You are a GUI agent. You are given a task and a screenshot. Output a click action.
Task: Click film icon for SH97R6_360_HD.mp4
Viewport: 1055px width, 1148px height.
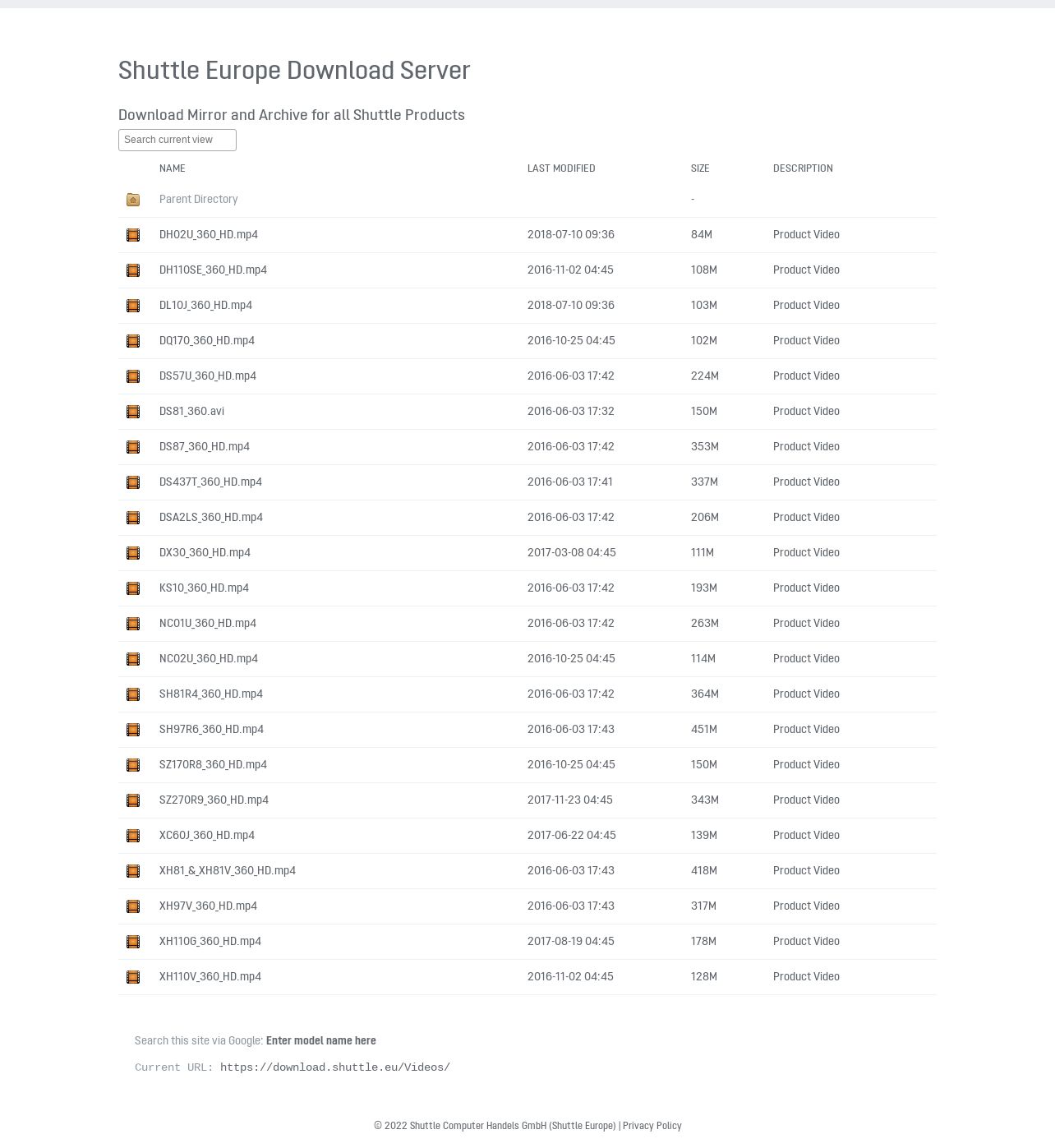(133, 730)
